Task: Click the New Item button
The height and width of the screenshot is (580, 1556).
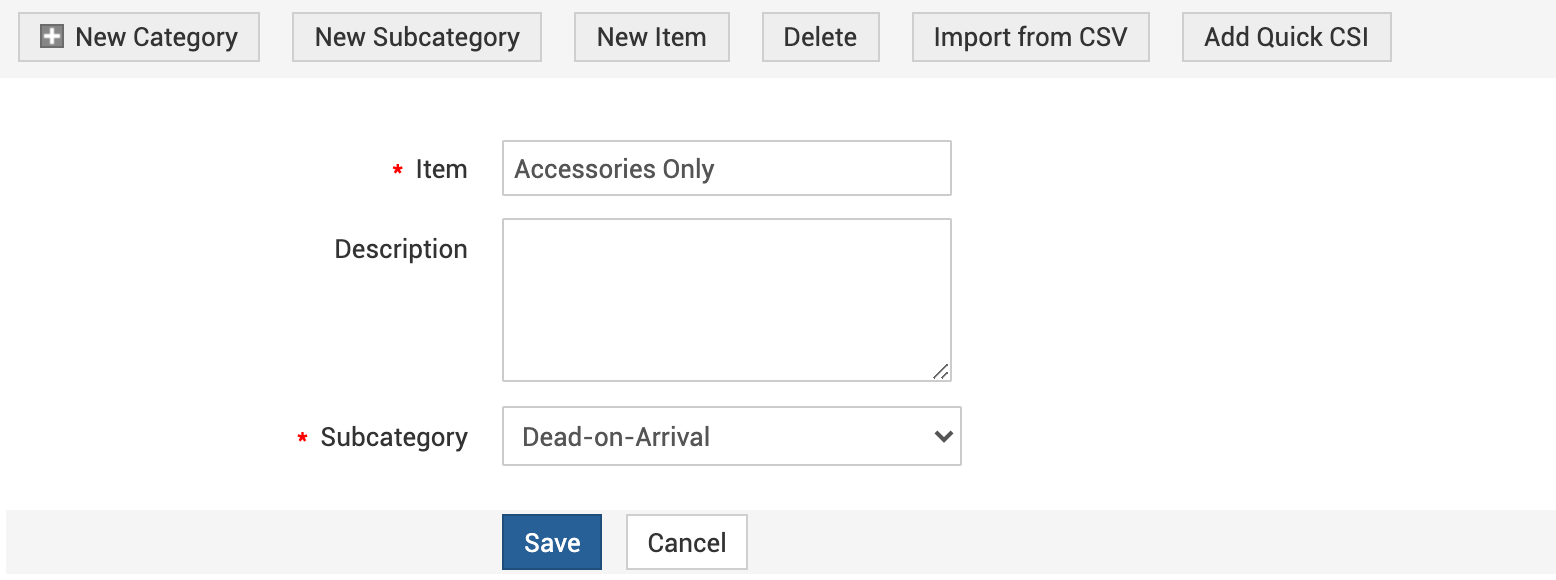Action: [651, 37]
